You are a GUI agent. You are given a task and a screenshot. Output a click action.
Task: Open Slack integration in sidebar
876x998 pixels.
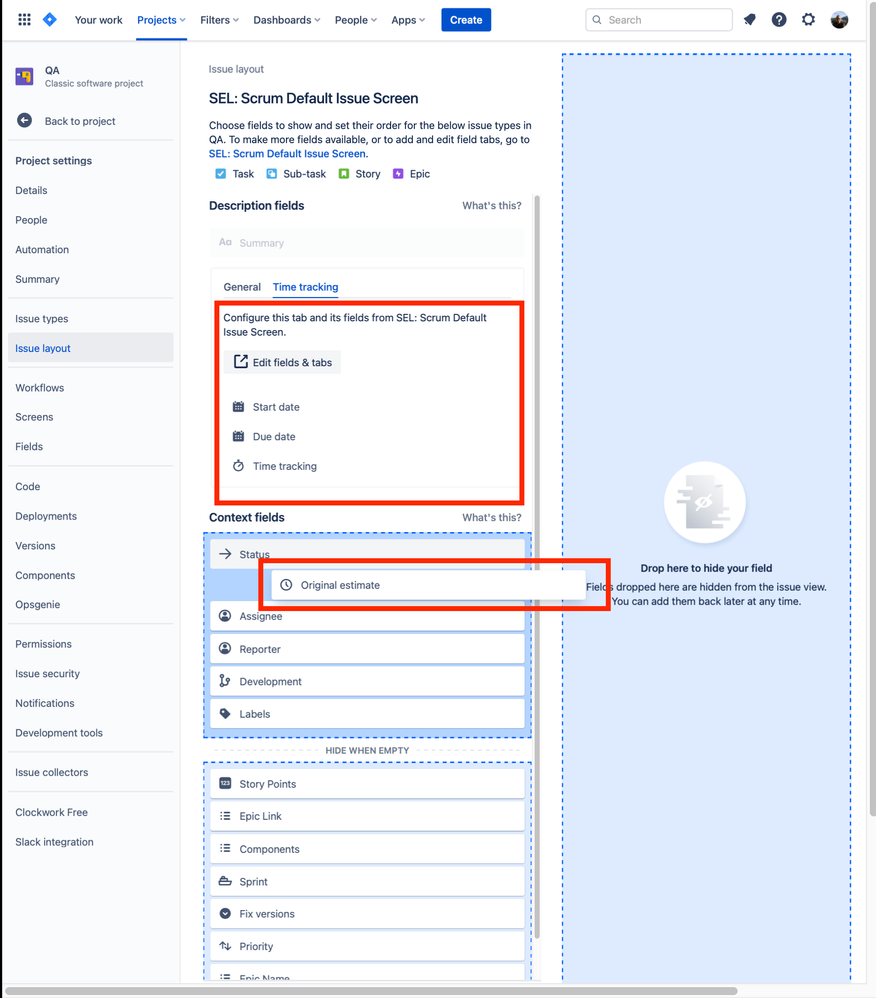pyautogui.click(x=54, y=842)
